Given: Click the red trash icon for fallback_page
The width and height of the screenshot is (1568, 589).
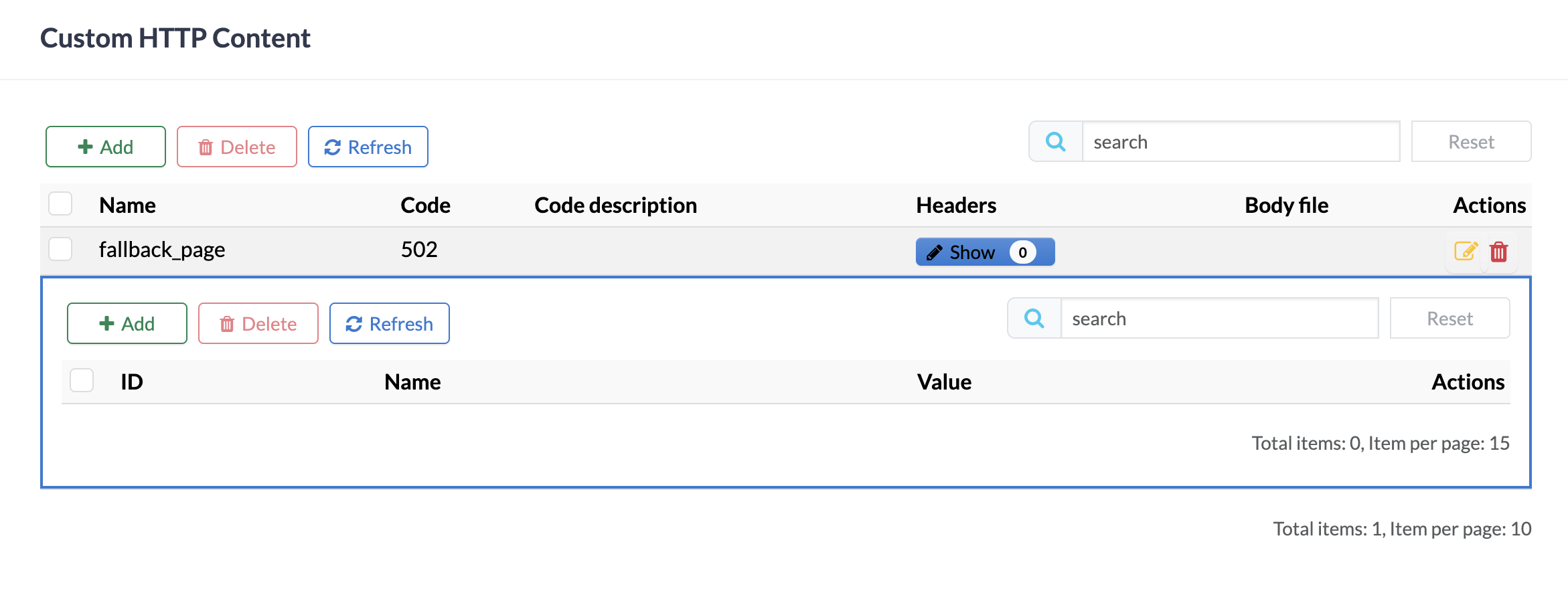Looking at the screenshot, I should 1499,252.
